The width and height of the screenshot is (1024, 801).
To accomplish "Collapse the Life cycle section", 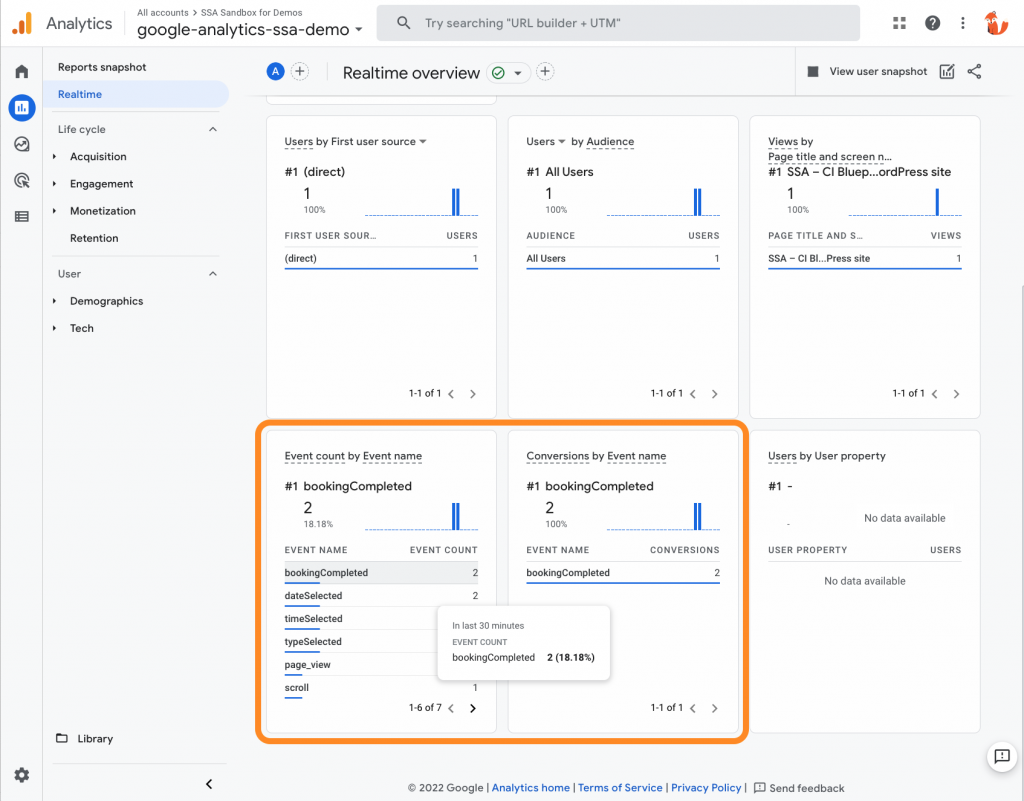I will click(213, 129).
